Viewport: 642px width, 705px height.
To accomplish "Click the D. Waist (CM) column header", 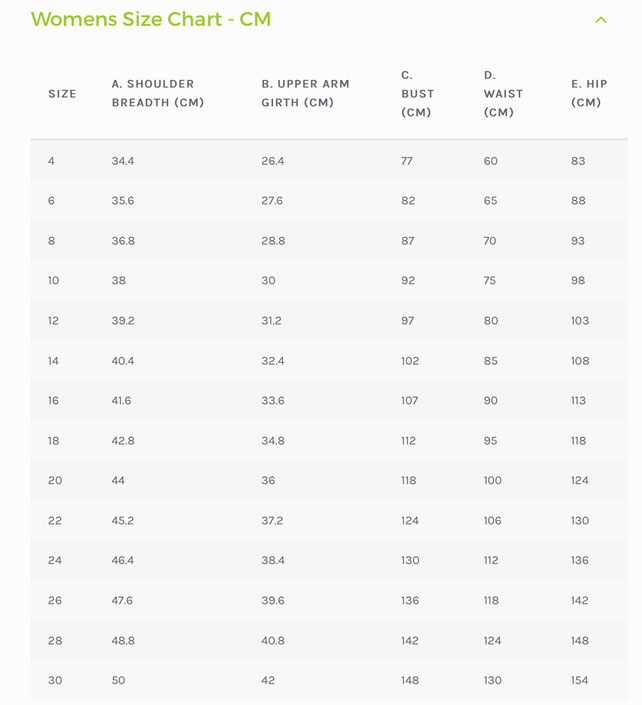I will pyautogui.click(x=503, y=94).
